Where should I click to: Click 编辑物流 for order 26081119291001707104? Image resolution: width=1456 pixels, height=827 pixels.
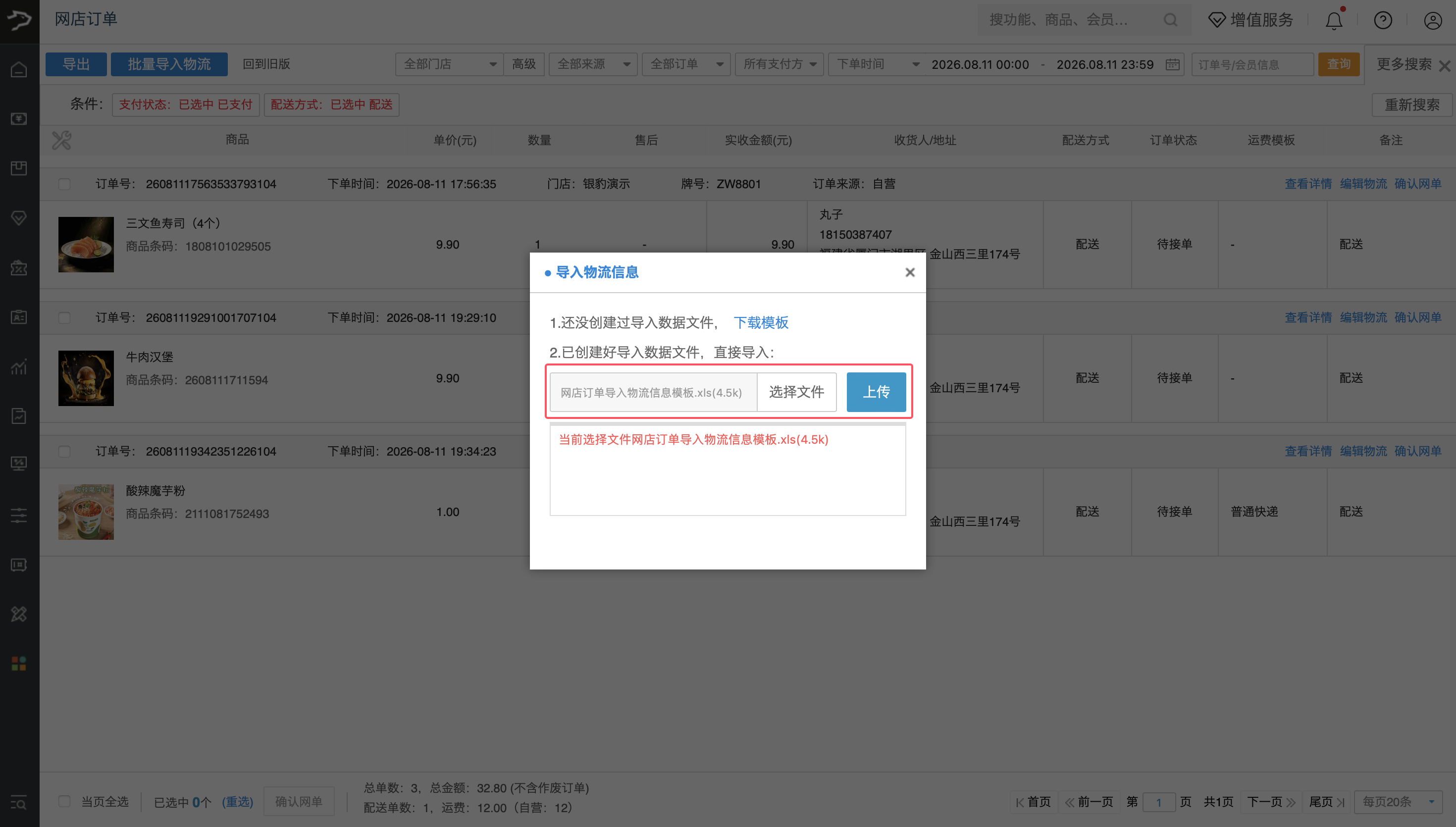pos(1363,317)
